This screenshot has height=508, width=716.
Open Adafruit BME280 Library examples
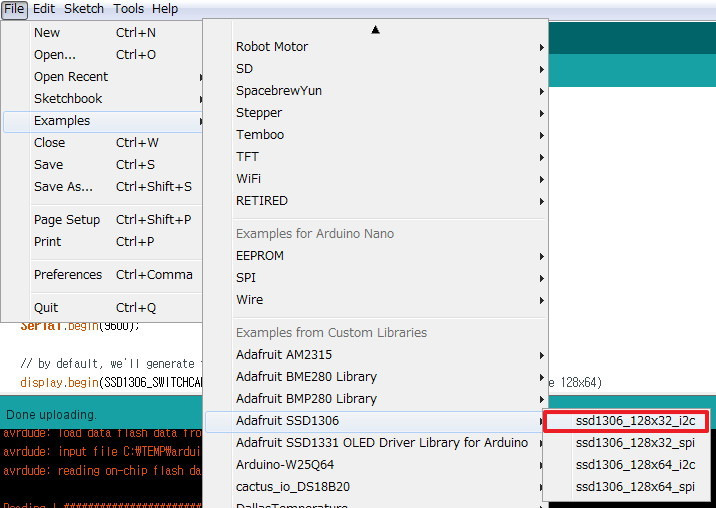[x=375, y=377]
